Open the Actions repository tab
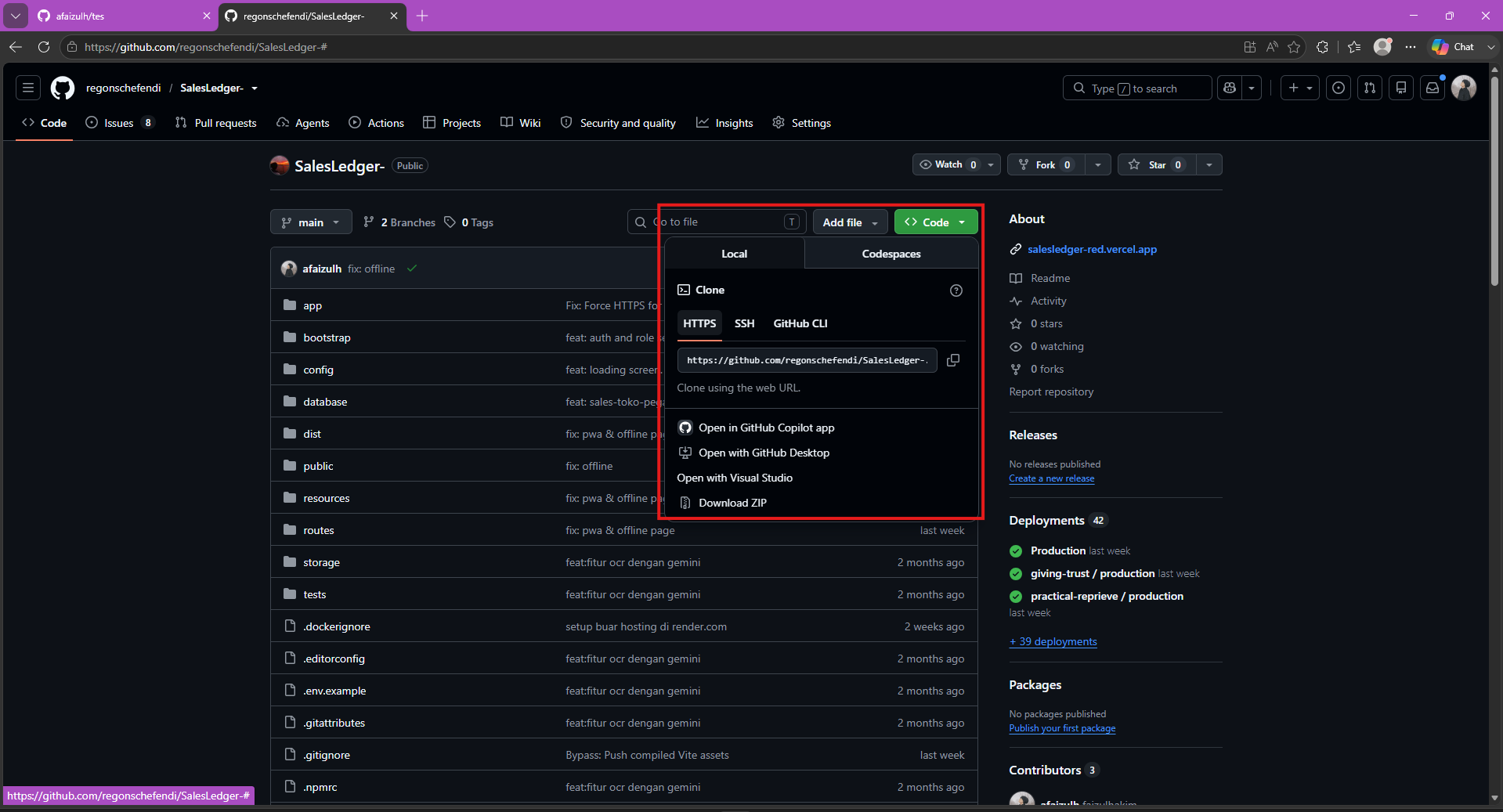Screen dimensions: 1503x812 [377, 123]
